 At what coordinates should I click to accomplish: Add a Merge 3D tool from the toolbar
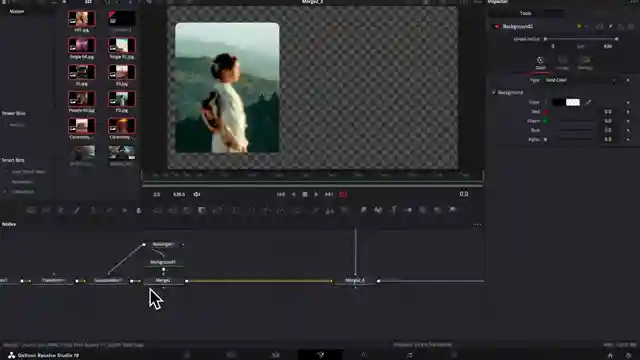point(408,210)
